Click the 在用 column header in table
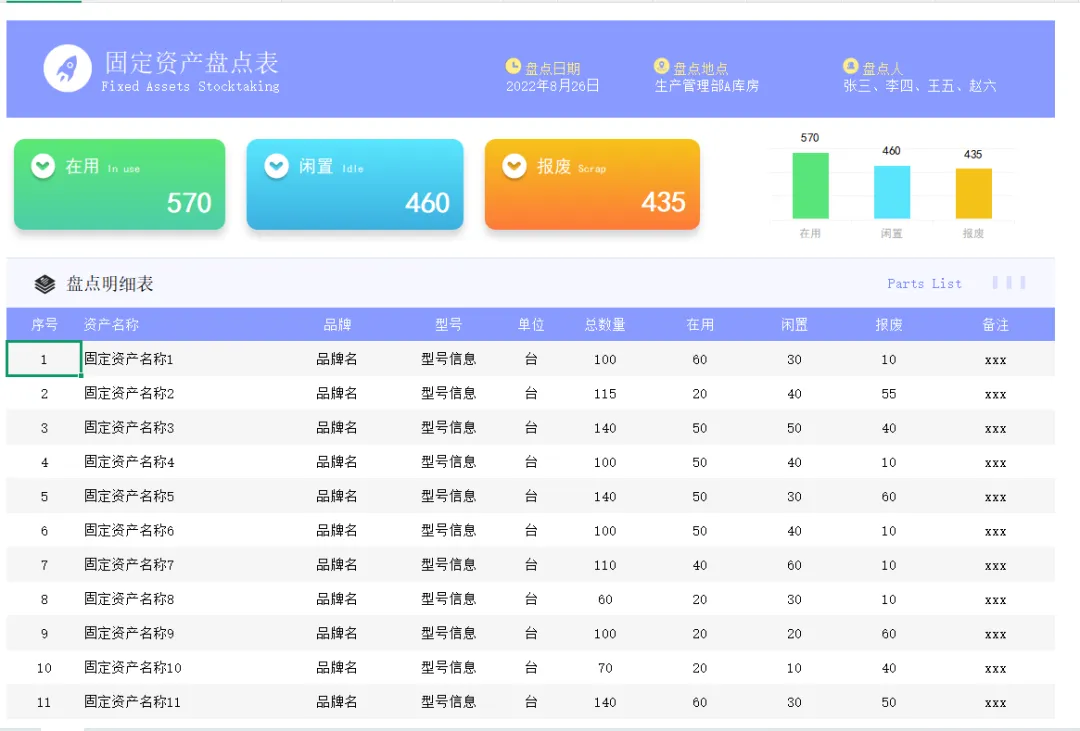The width and height of the screenshot is (1080, 731). 700,325
